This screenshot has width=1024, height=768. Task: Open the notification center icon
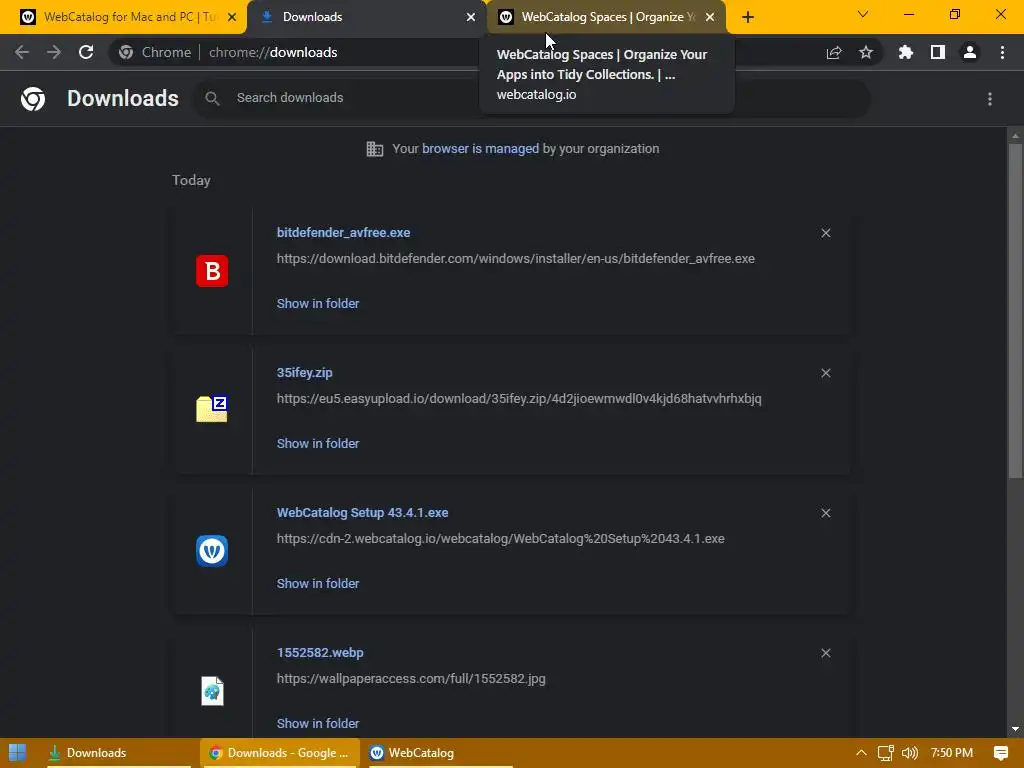(1000, 753)
